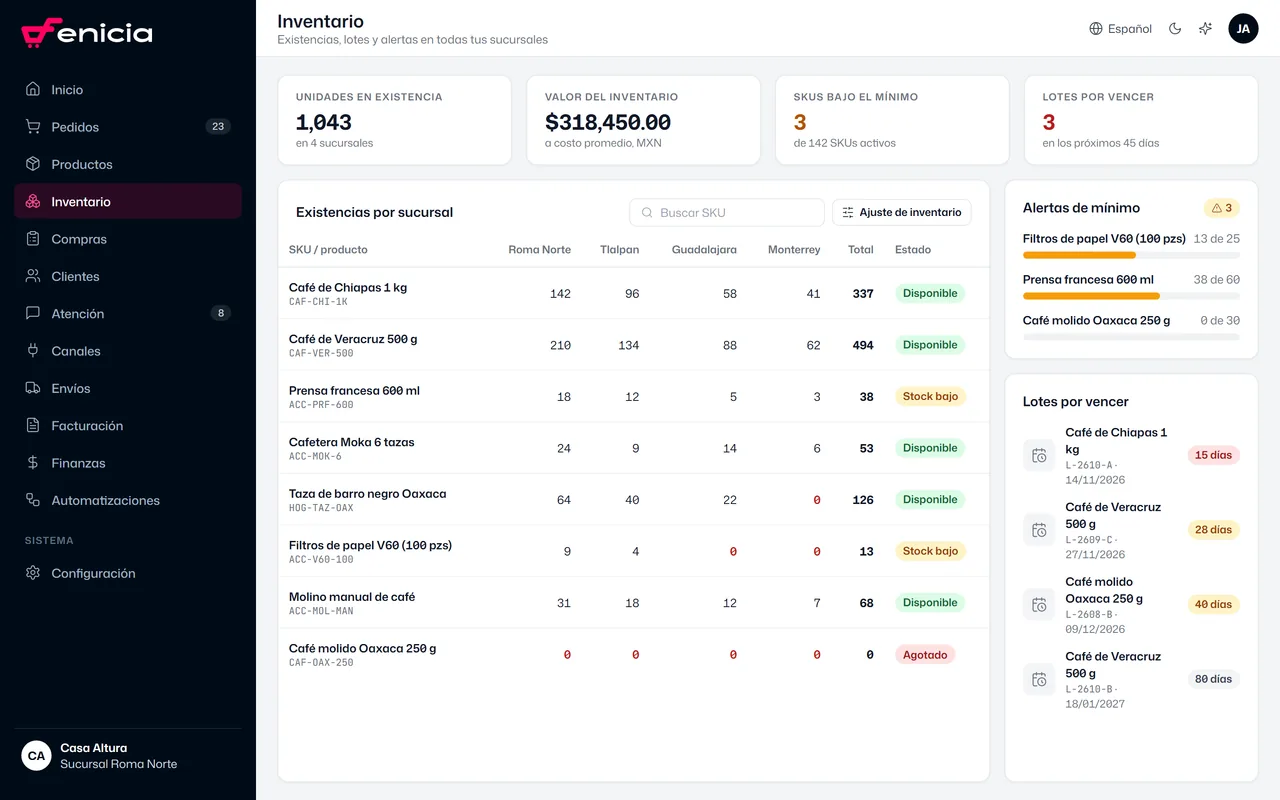The height and width of the screenshot is (800, 1280).
Task: Click the Prensa francesa 600 ml progress bar
Action: click(1131, 296)
